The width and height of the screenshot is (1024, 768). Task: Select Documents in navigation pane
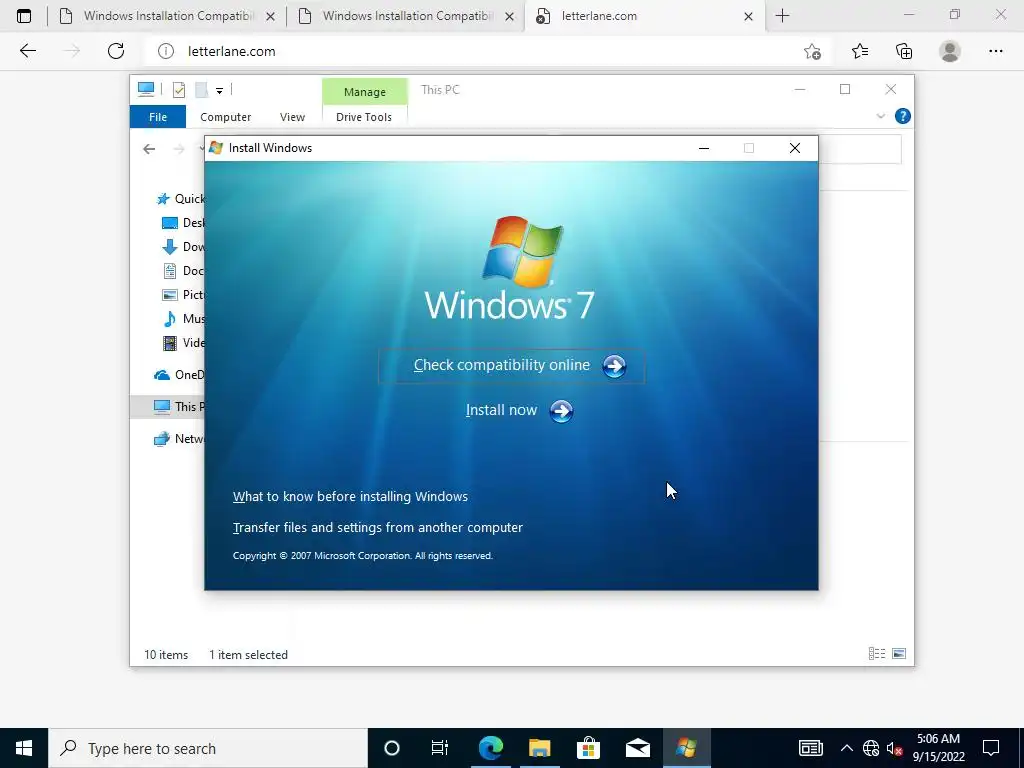point(183,270)
